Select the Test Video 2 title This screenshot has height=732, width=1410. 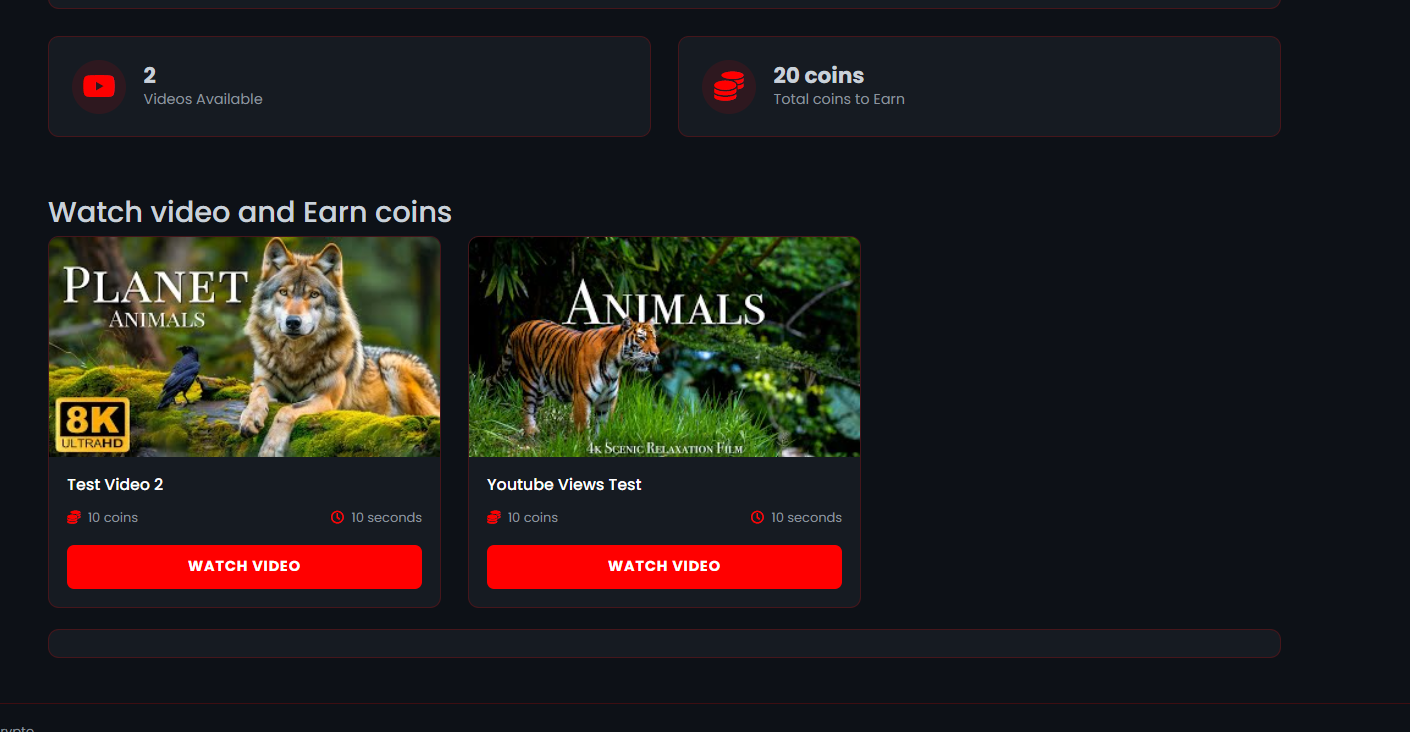point(115,484)
